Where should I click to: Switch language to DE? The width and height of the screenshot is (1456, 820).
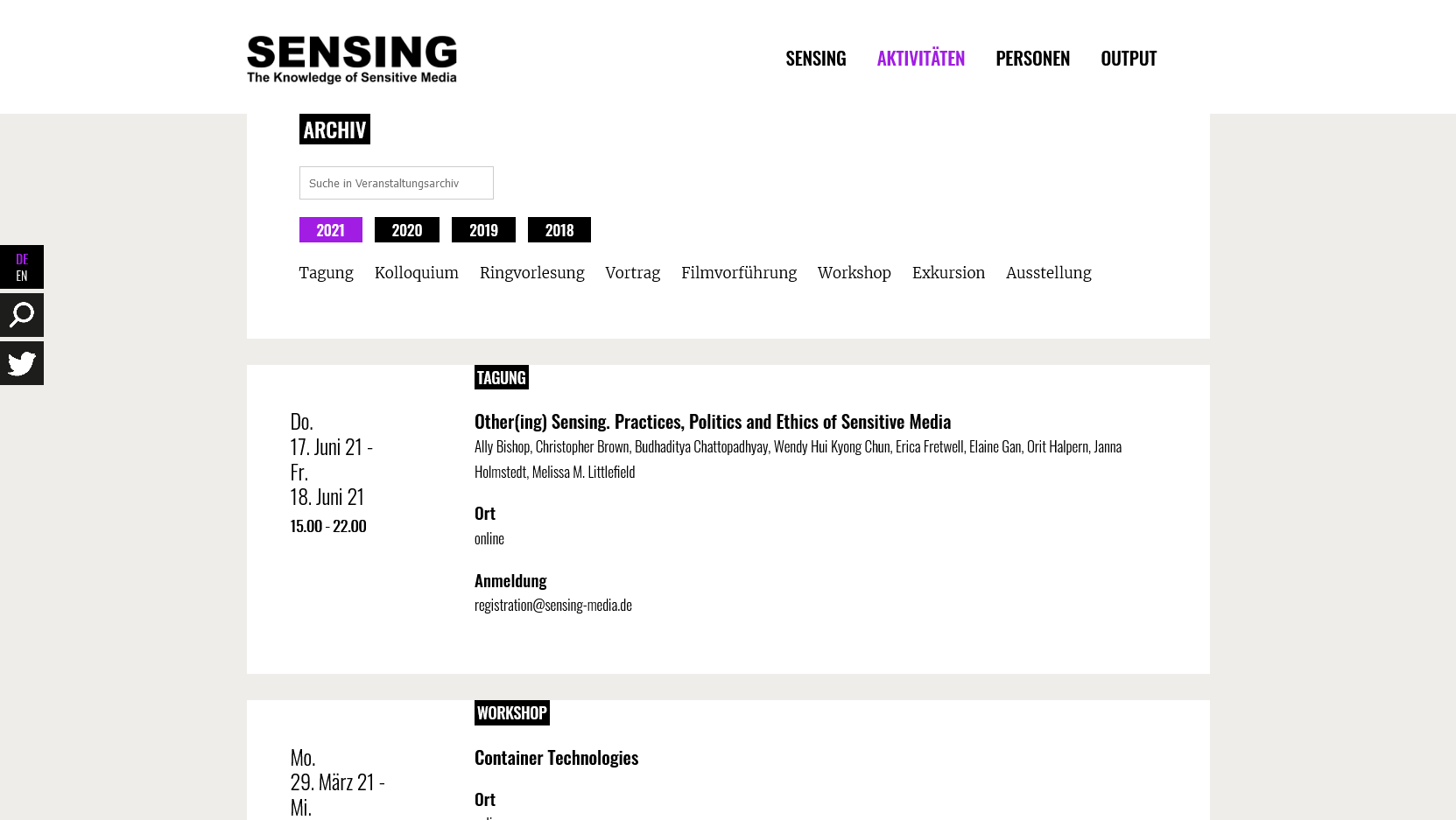tap(22, 259)
